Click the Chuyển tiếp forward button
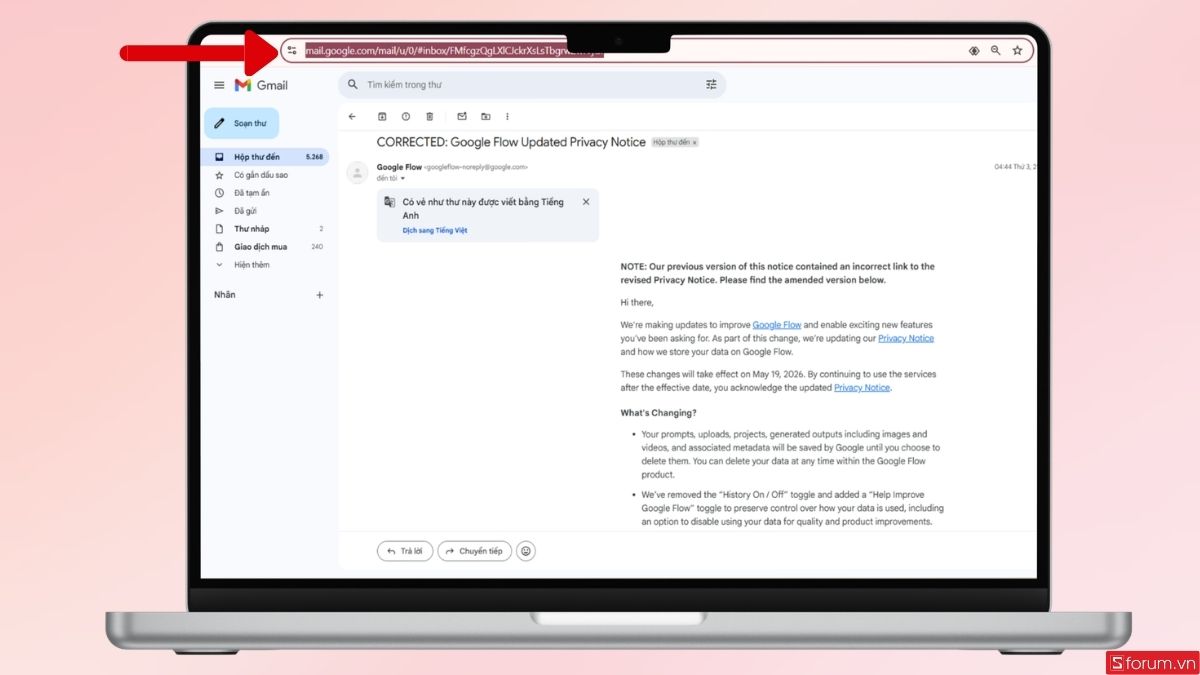Screen dimensions: 1200x675 (475, 551)
